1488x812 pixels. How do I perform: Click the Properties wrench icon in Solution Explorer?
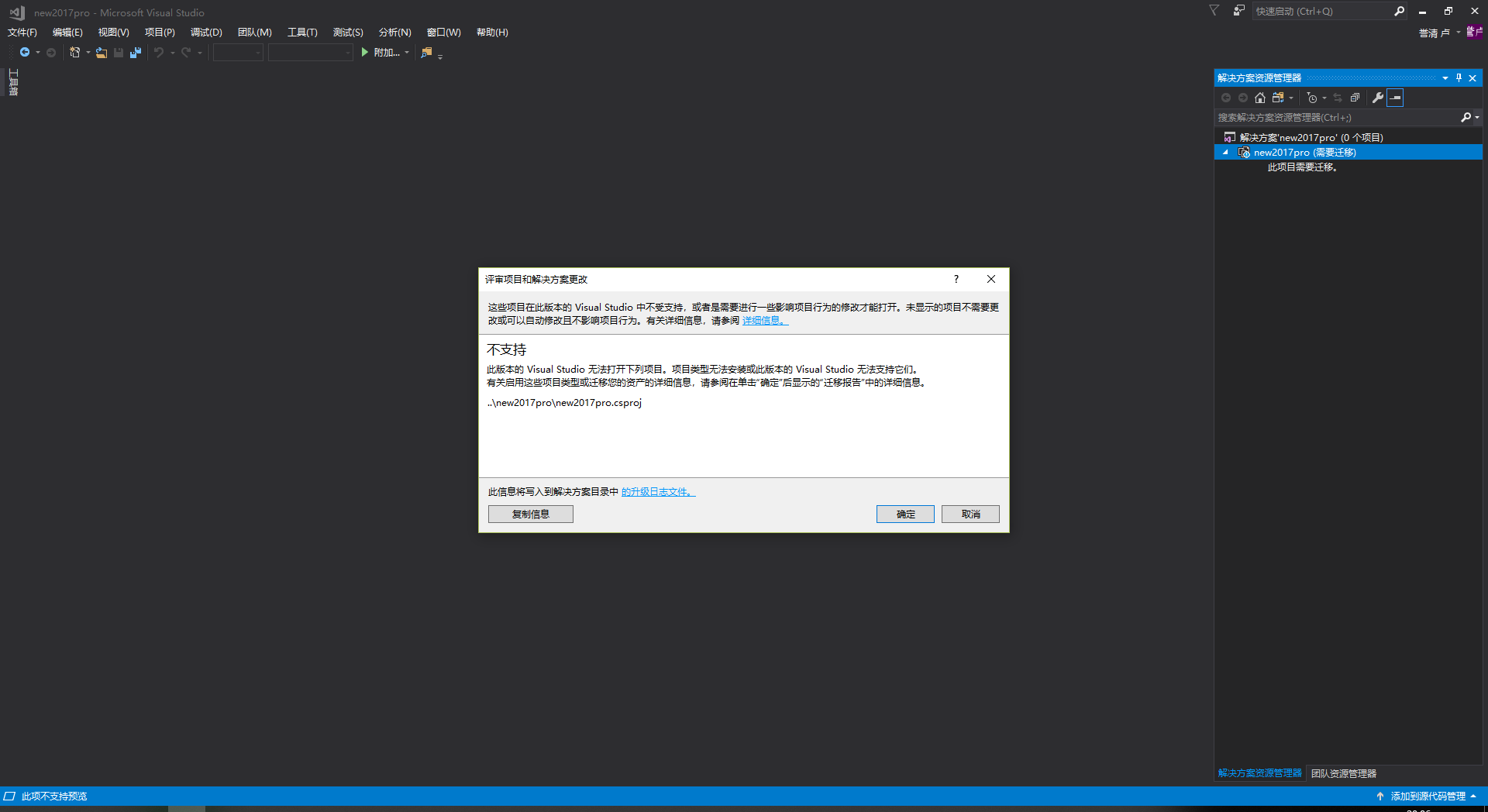click(1378, 98)
